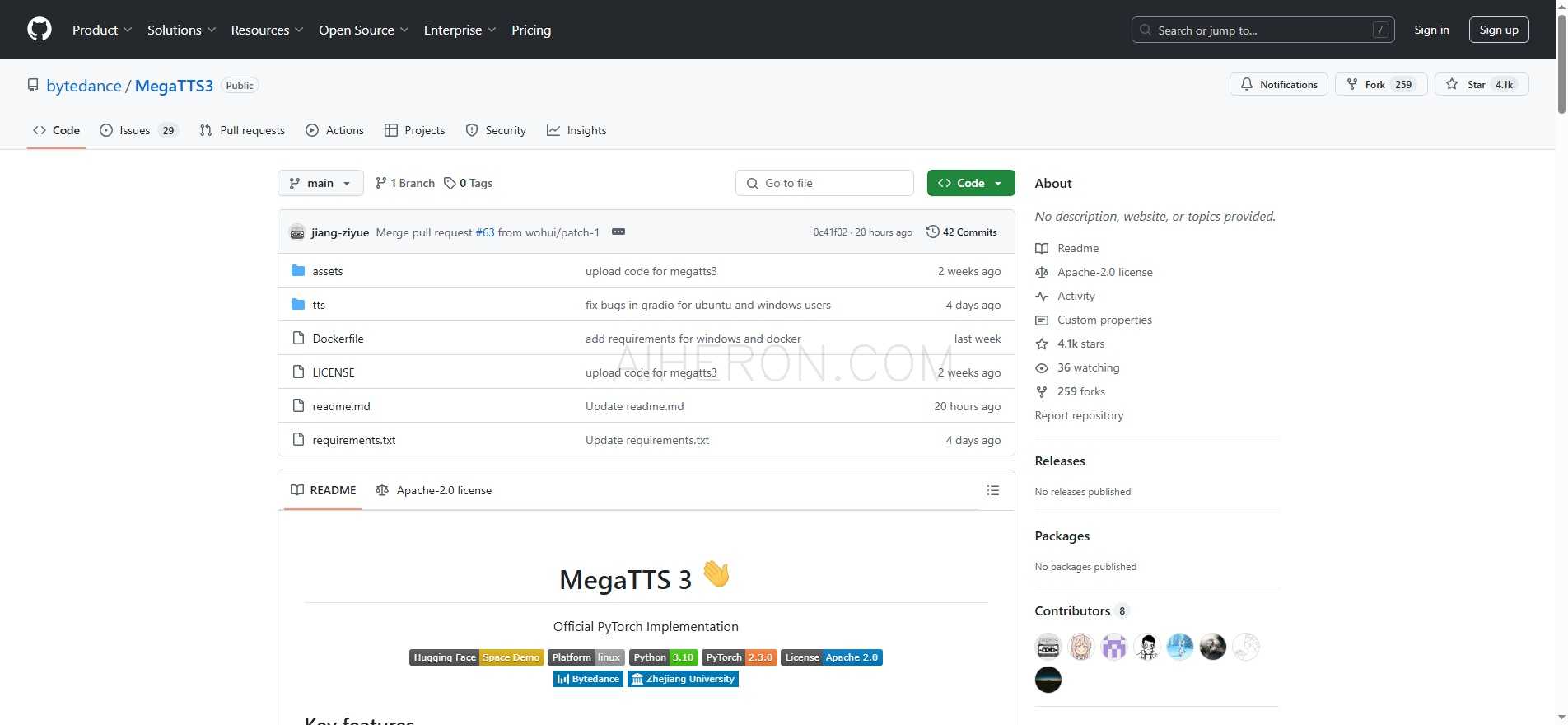View the 1 Branch list
The image size is (1568, 725).
coord(404,183)
